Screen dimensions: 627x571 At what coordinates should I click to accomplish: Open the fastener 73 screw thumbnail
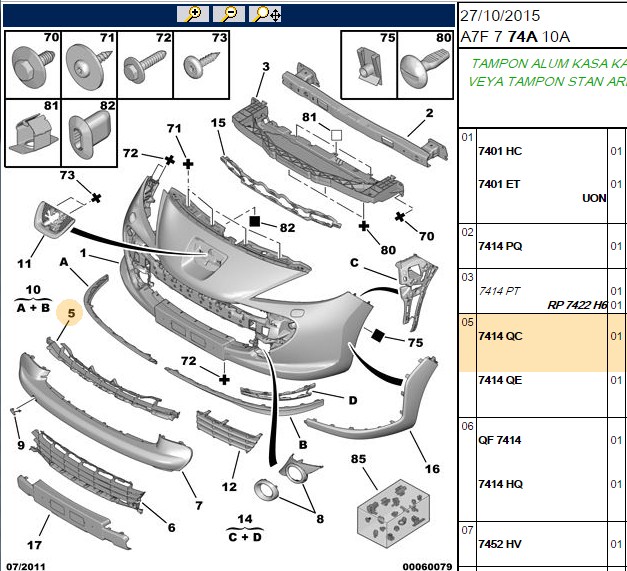pos(202,65)
